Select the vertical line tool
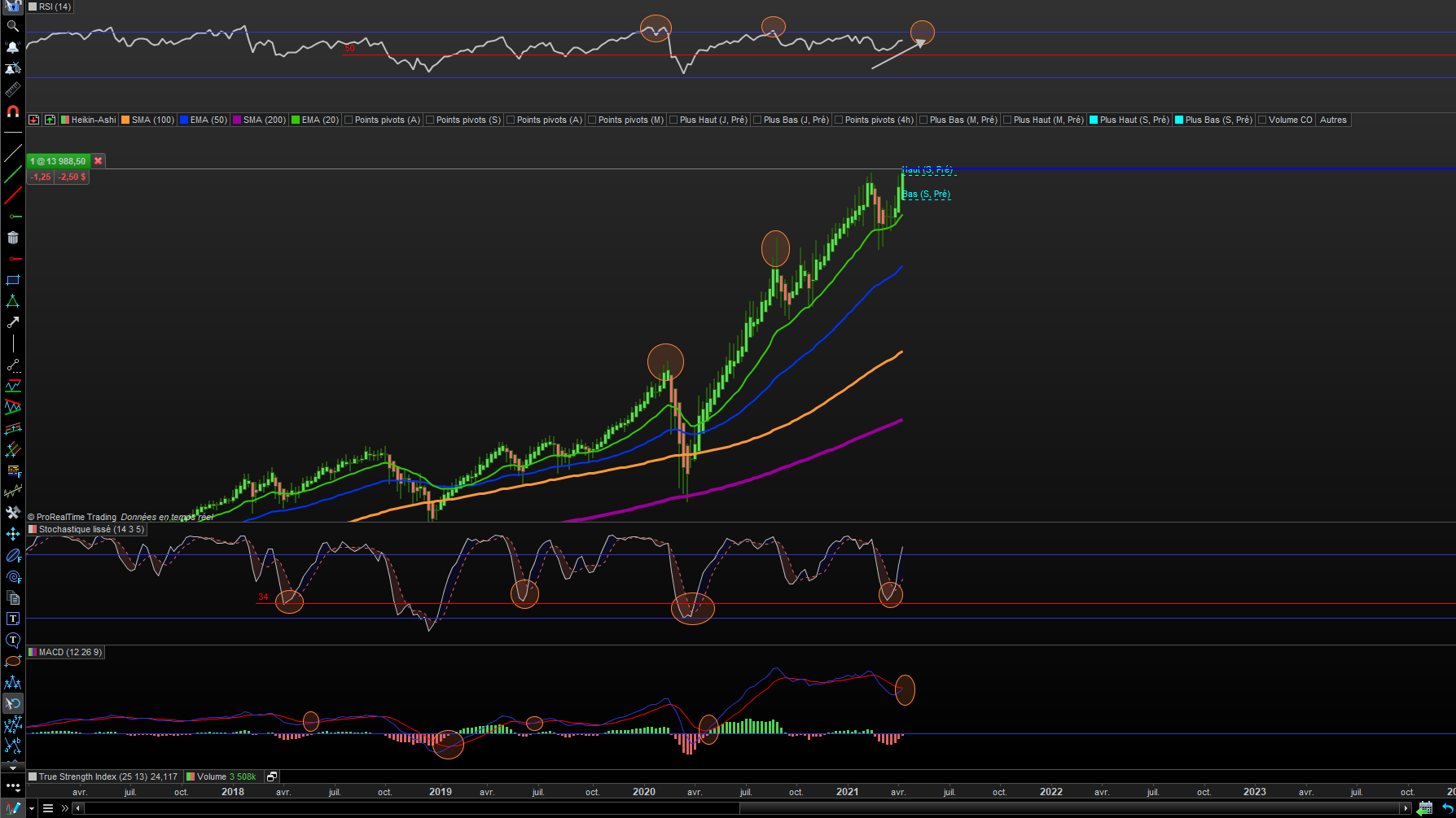The image size is (1456, 818). pos(12,343)
